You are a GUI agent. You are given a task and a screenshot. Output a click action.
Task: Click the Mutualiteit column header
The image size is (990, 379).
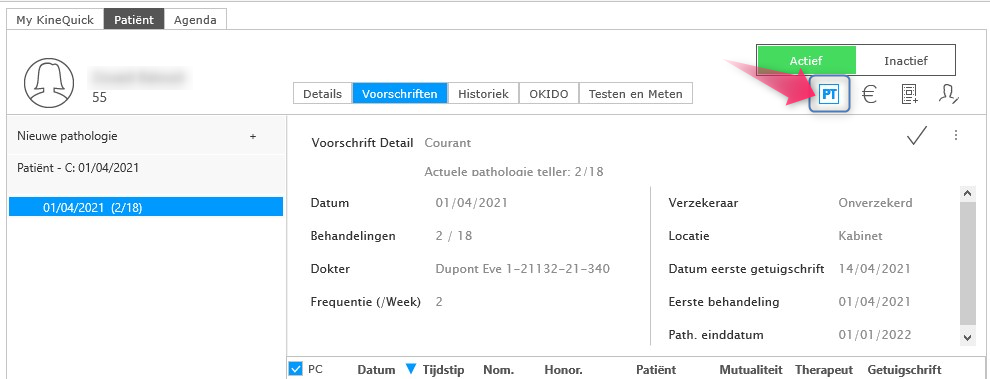[751, 370]
